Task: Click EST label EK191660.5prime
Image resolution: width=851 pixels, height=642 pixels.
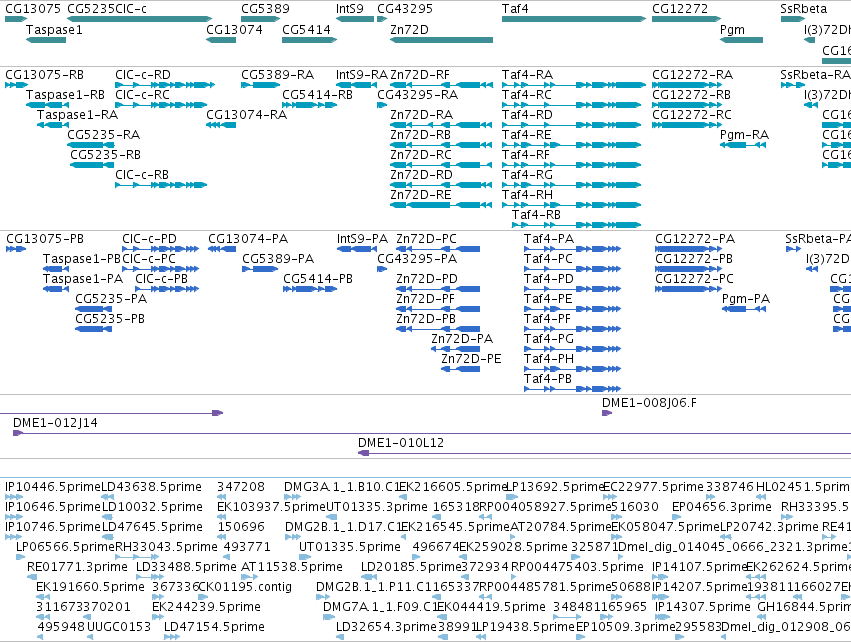Action: pos(90,587)
